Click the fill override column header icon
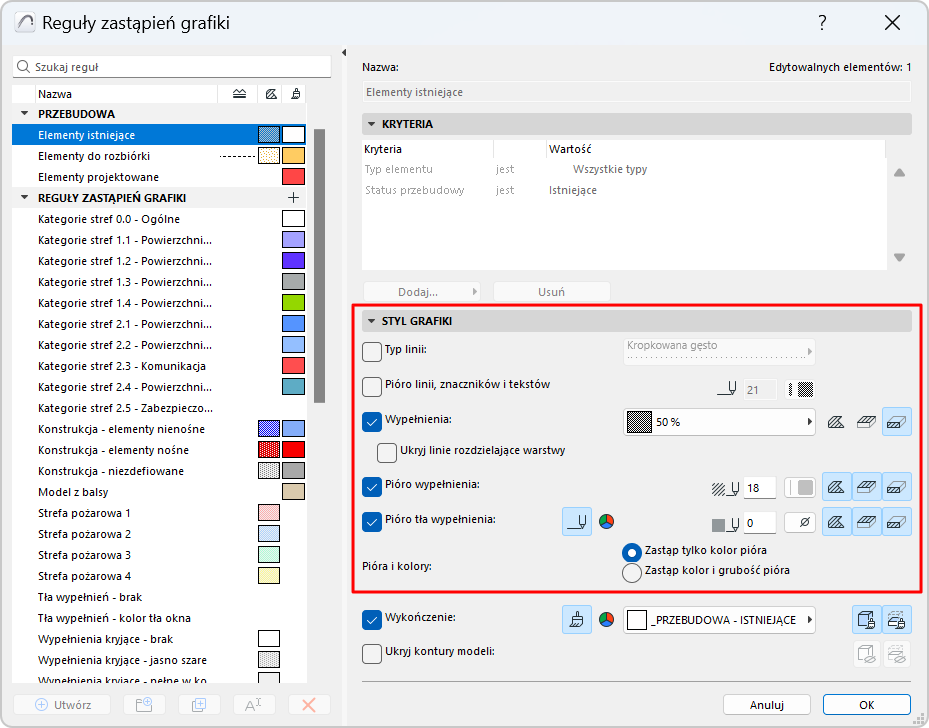 tap(271, 94)
